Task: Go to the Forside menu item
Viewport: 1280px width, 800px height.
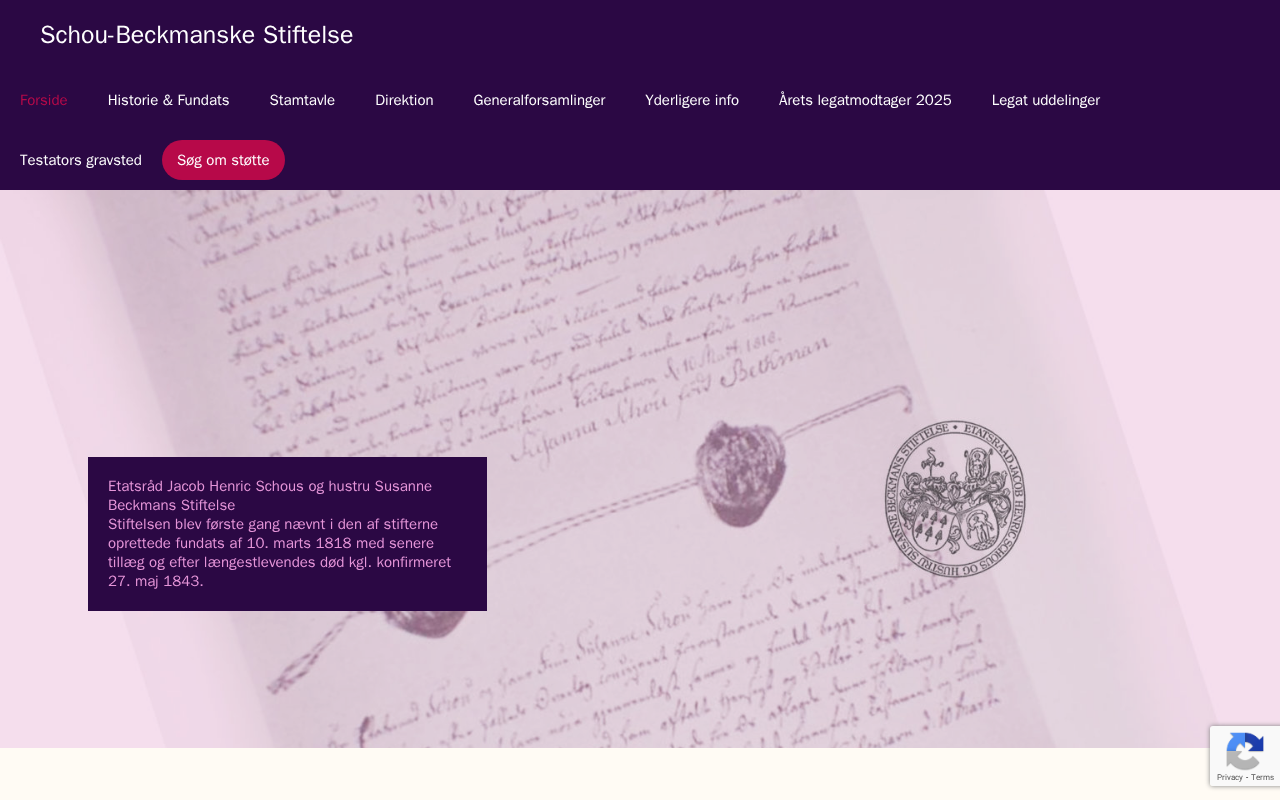Action: pyautogui.click(x=44, y=100)
